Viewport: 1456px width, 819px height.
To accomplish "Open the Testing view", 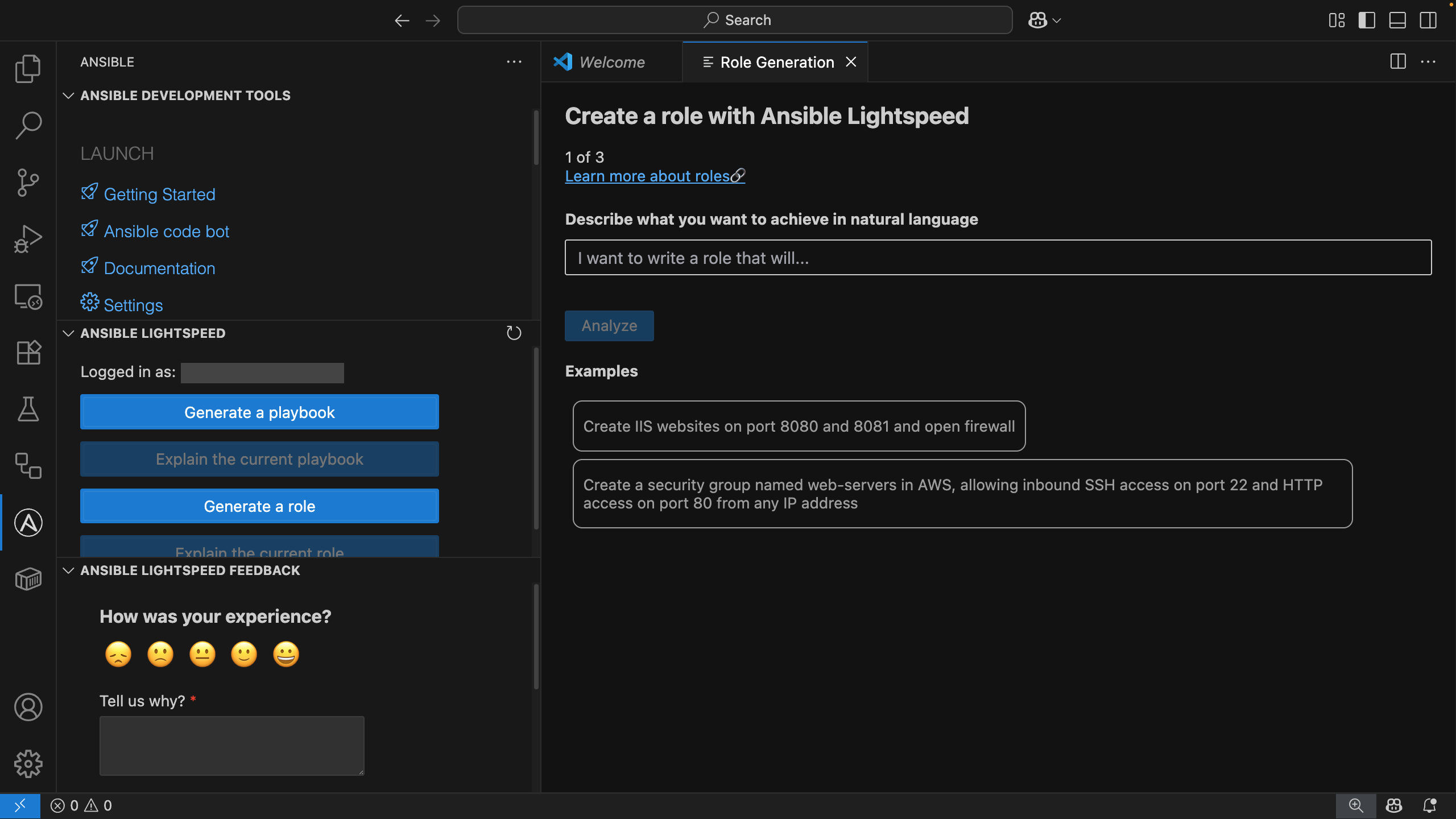I will (x=28, y=409).
